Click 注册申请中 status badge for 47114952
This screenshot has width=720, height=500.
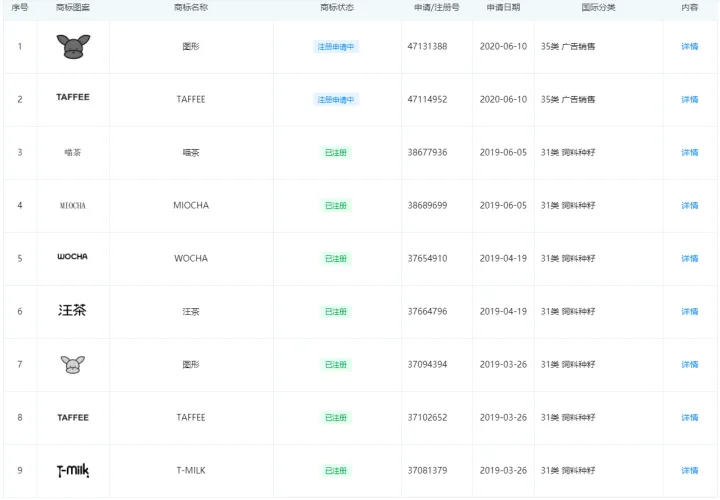pyautogui.click(x=336, y=100)
